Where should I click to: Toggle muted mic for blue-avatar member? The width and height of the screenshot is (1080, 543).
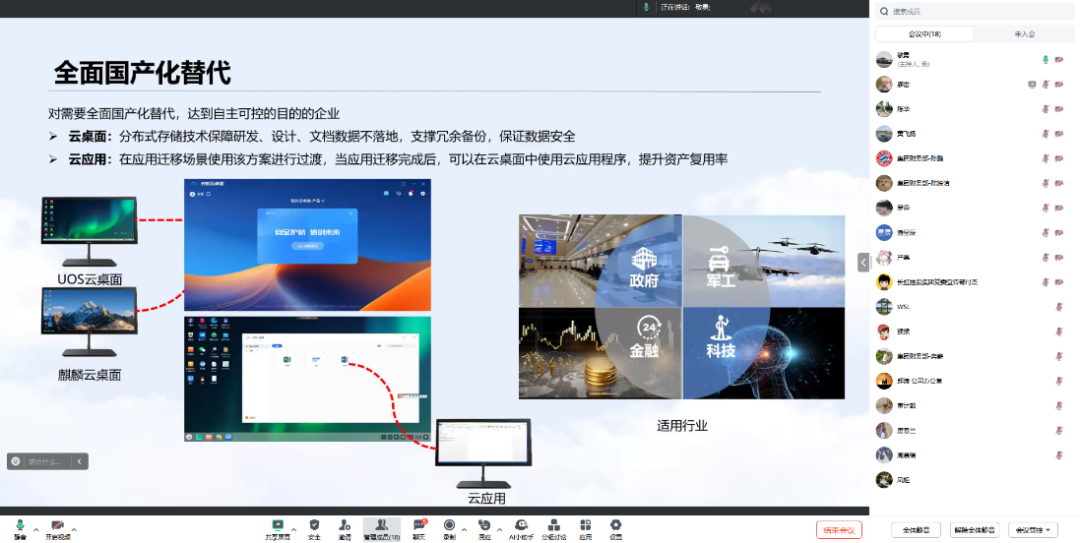point(1046,233)
